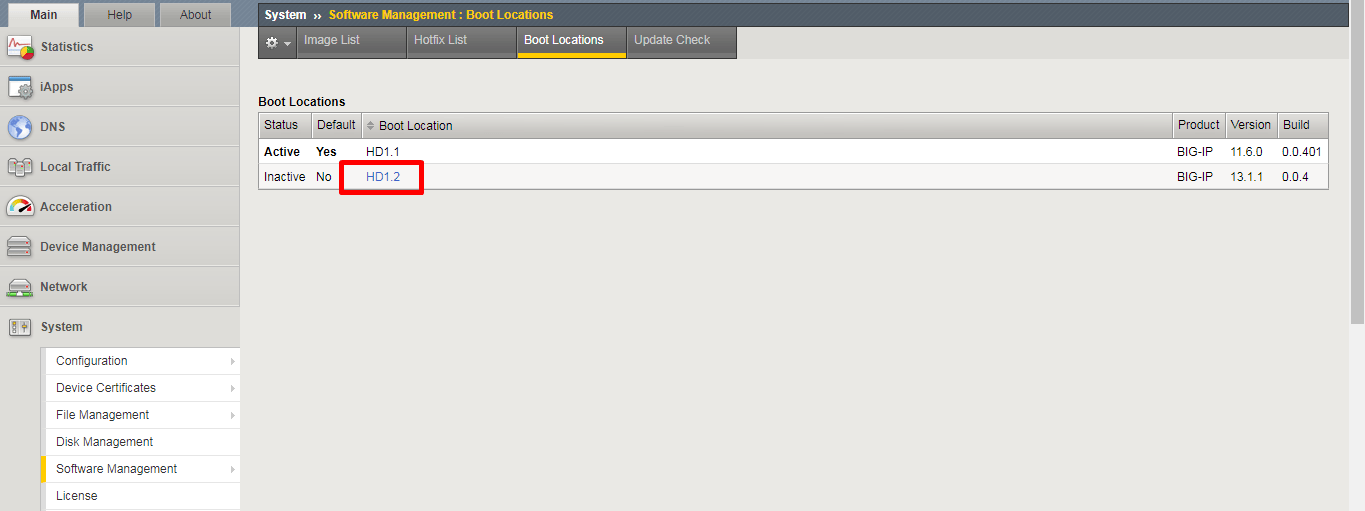Open License under System
Image resolution: width=1365 pixels, height=511 pixels.
141,496
